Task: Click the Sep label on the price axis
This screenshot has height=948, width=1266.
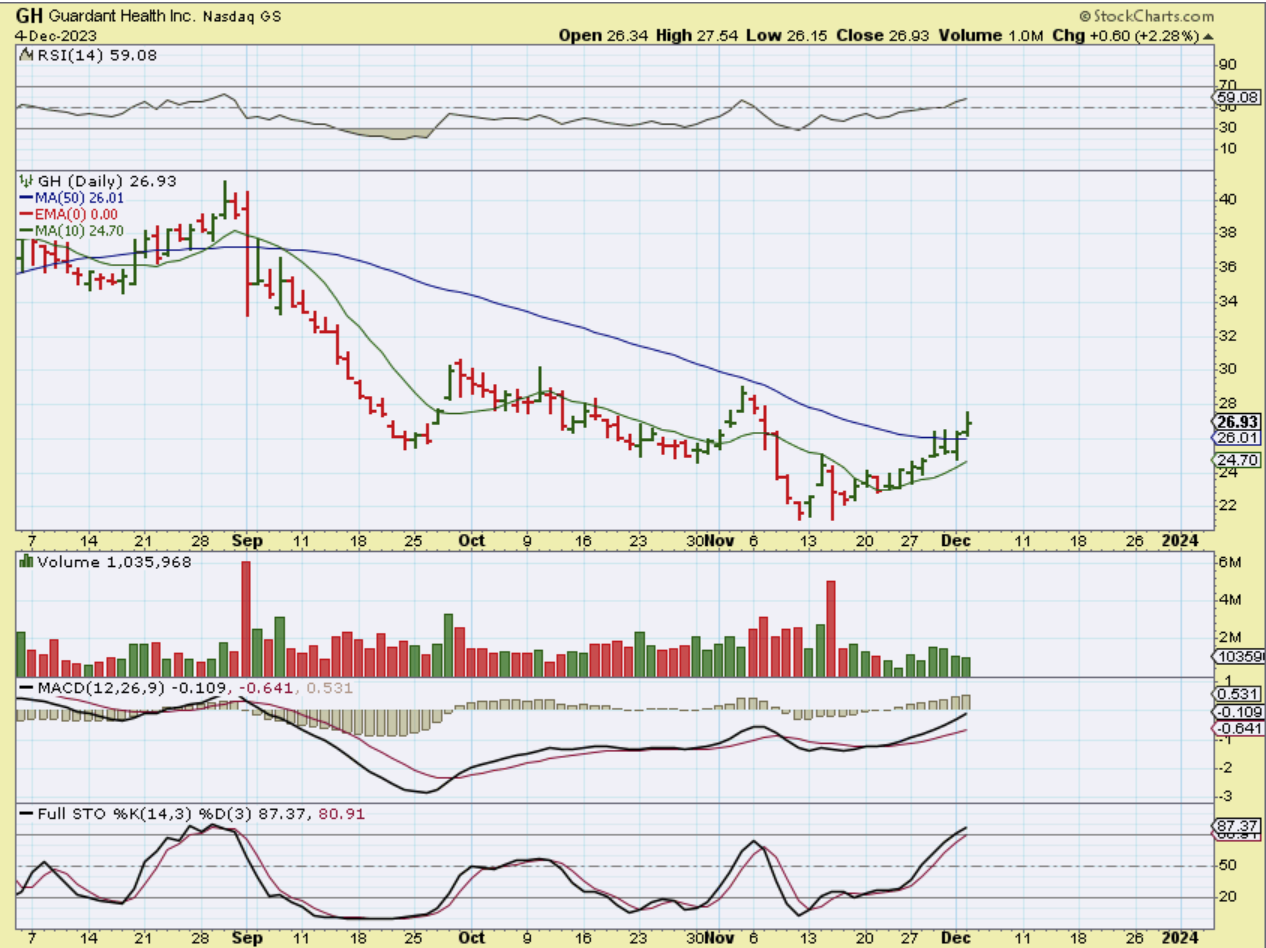Action: pos(246,540)
